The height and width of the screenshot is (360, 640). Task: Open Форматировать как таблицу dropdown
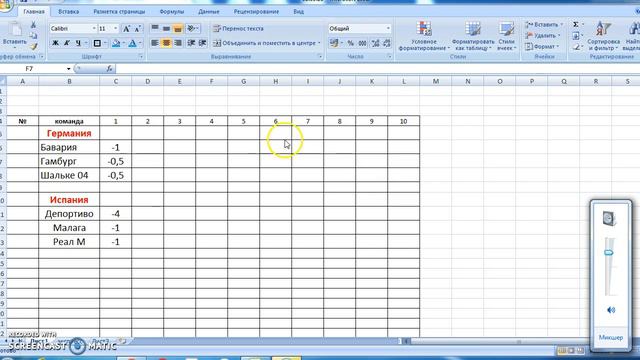pyautogui.click(x=473, y=36)
